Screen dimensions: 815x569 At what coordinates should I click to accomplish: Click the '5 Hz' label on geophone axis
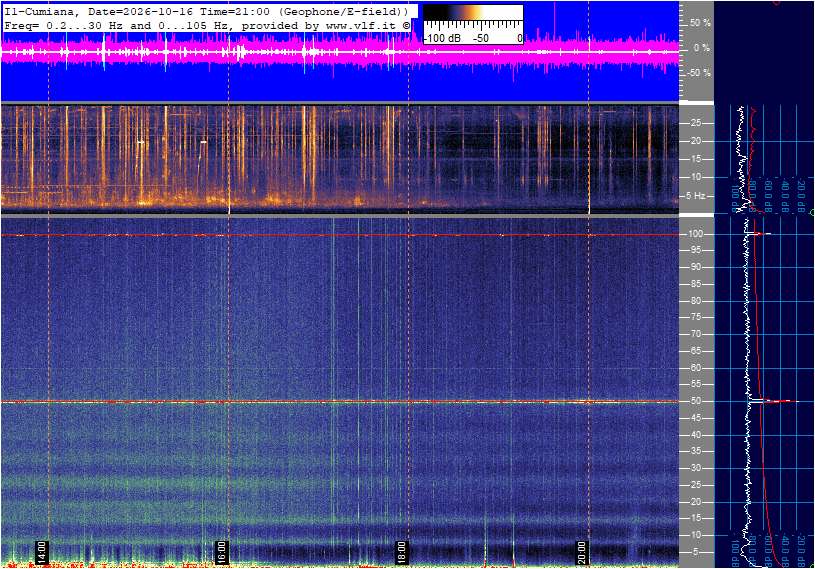(x=695, y=196)
